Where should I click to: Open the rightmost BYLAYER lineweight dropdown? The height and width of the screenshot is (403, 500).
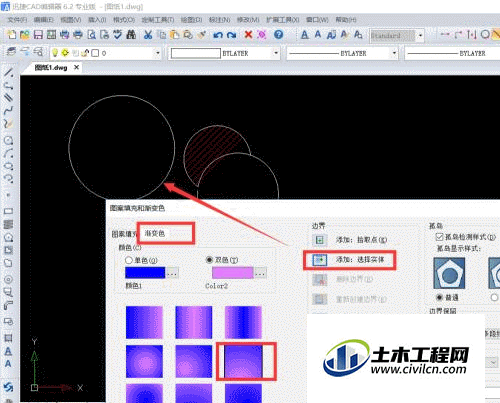point(453,53)
